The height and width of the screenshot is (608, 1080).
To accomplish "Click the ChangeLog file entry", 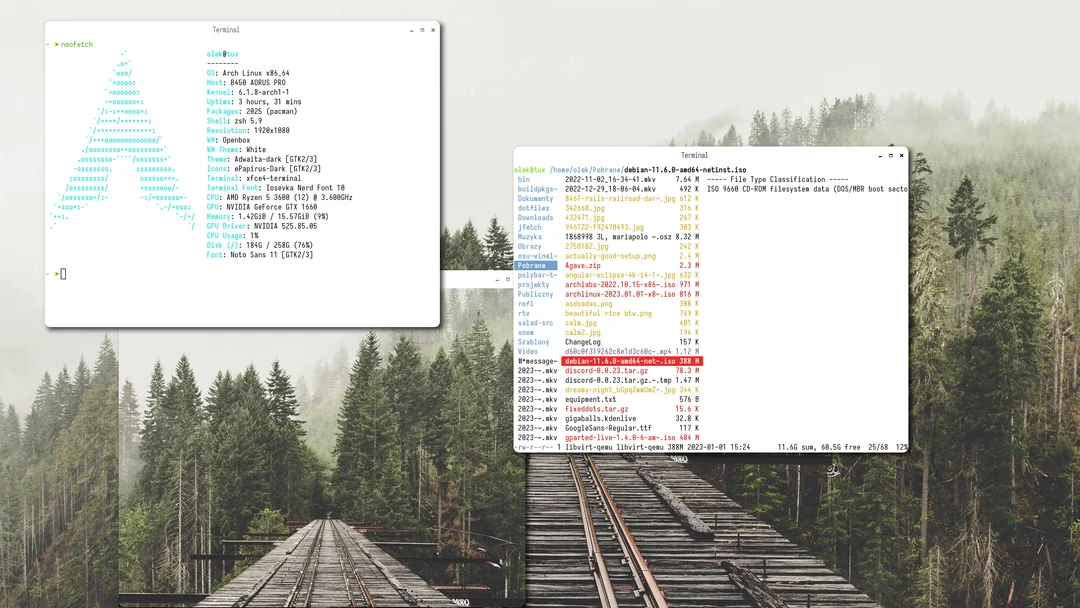I will [x=585, y=341].
